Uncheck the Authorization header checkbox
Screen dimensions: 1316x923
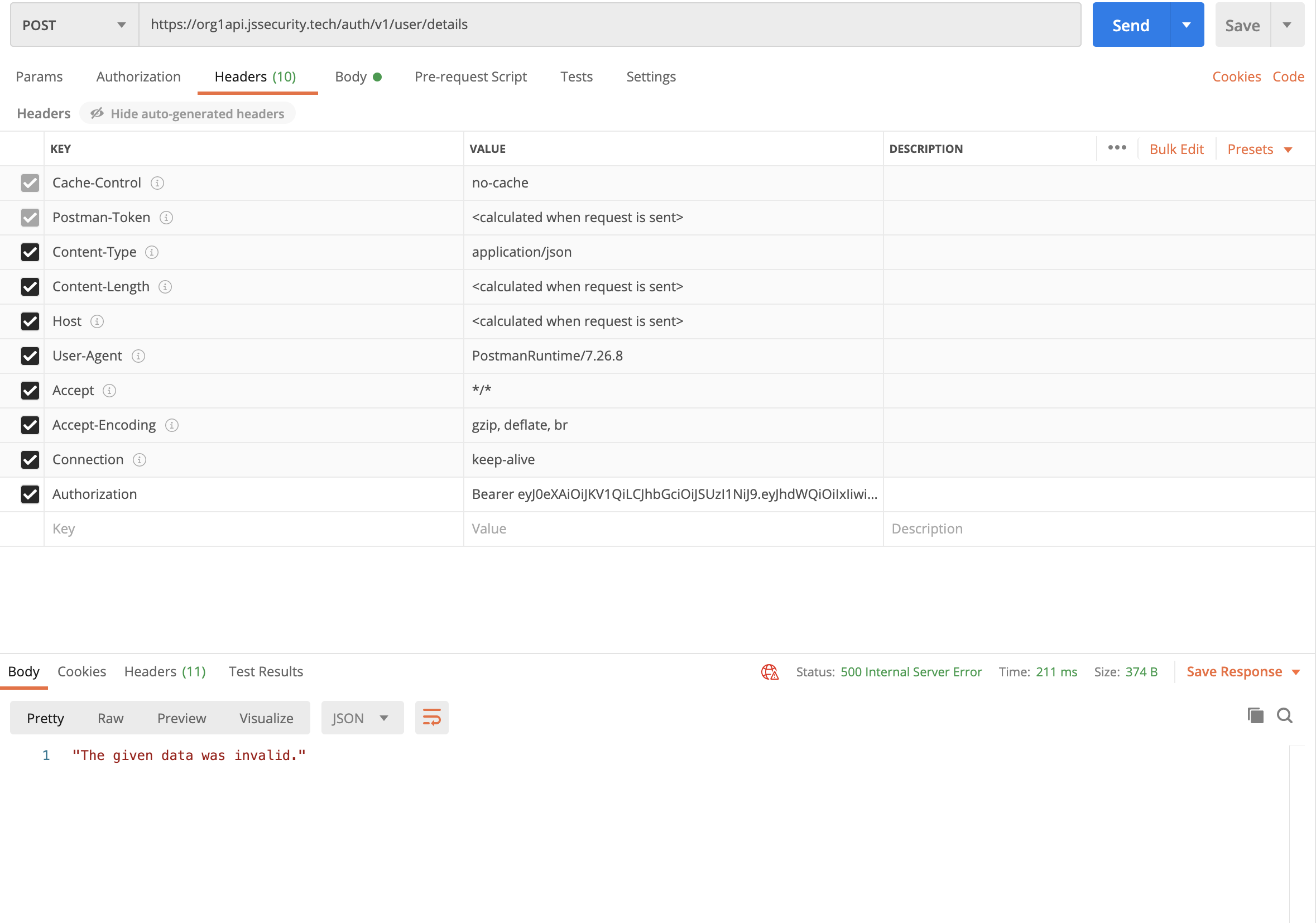click(30, 494)
